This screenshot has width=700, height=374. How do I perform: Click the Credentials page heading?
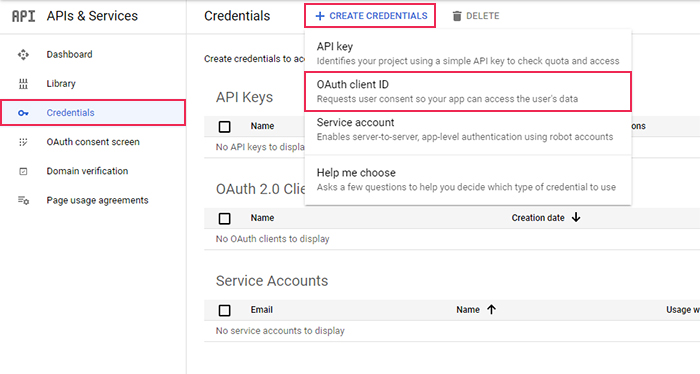point(237,16)
